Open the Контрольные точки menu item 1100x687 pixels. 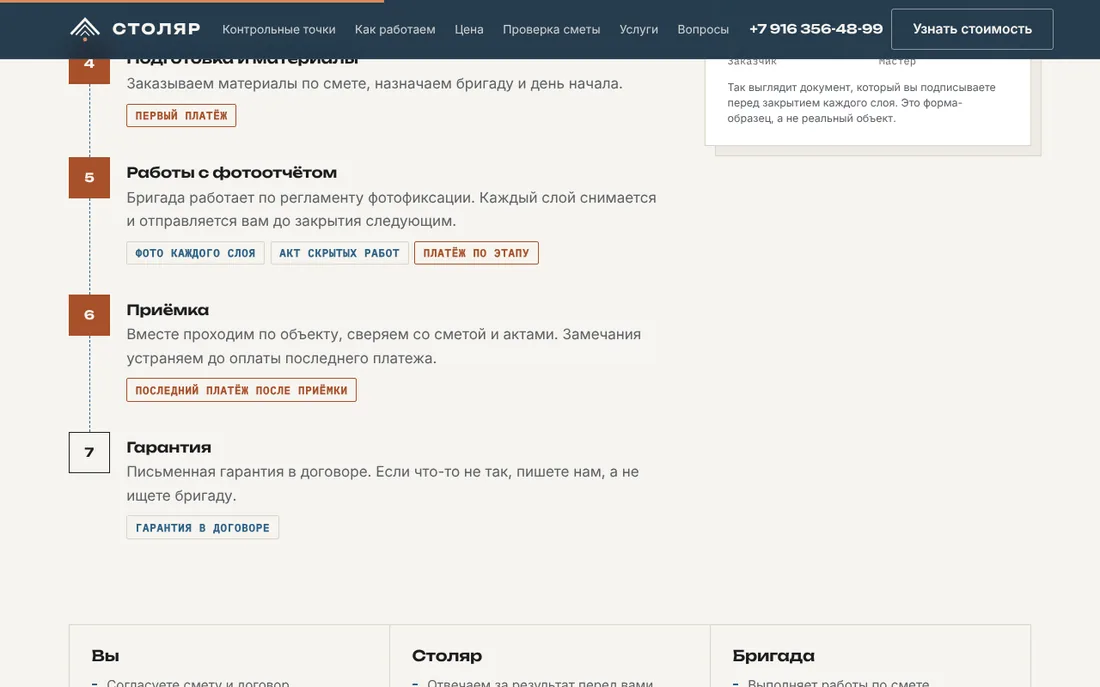tap(279, 29)
